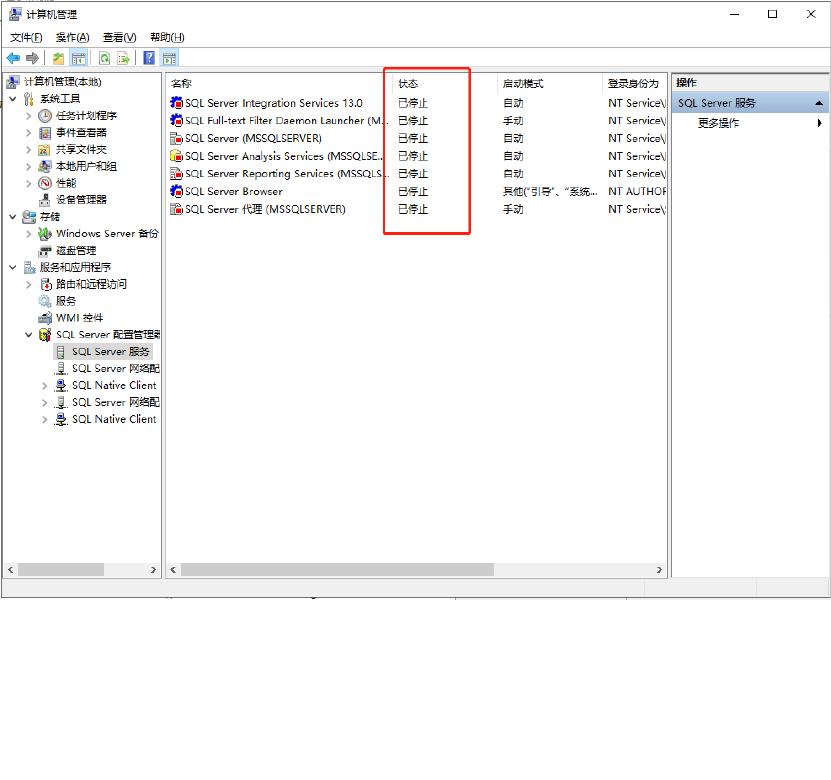Expand the 事件查看器 node
The image size is (831, 780).
29,132
